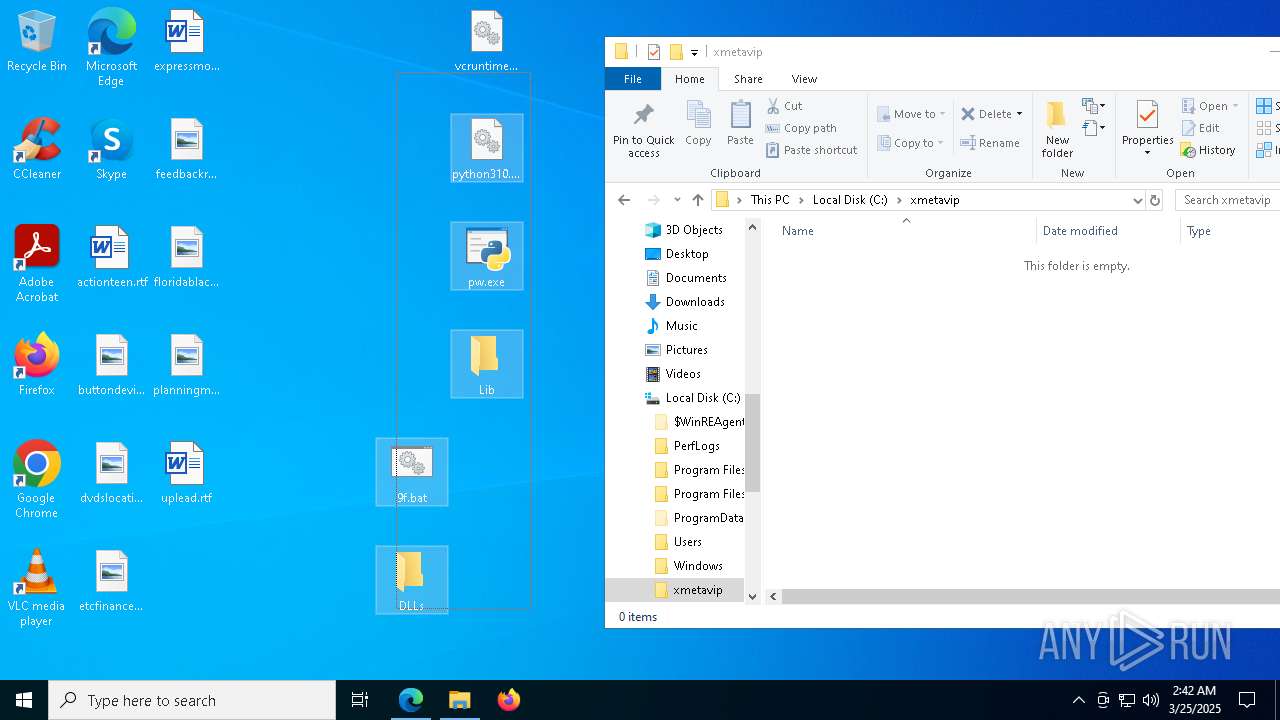Select Lib folder on desktop
1280x720 pixels.
tap(487, 365)
